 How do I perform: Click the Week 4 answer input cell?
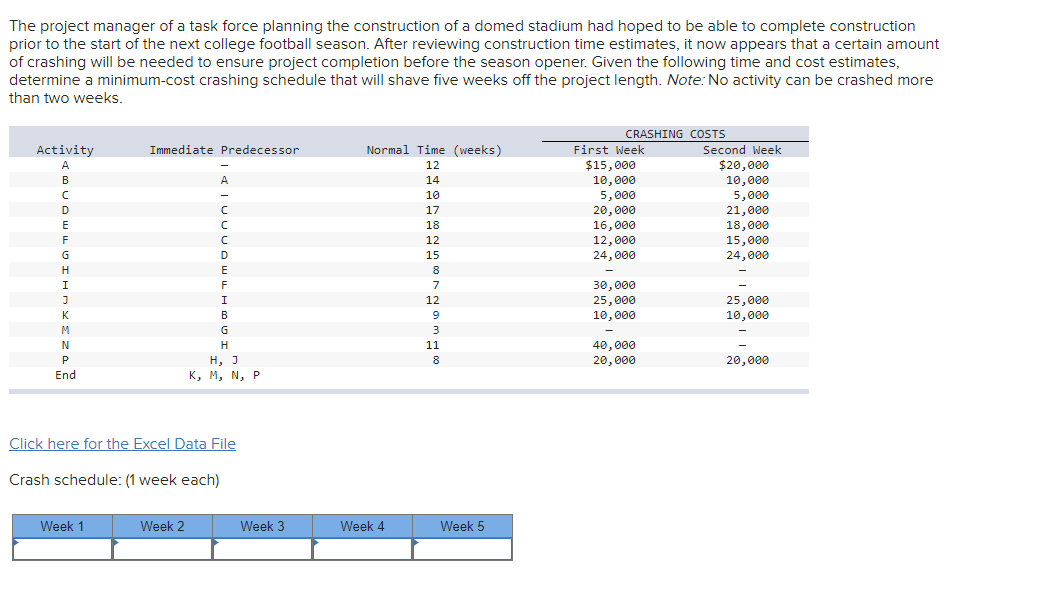coord(362,549)
